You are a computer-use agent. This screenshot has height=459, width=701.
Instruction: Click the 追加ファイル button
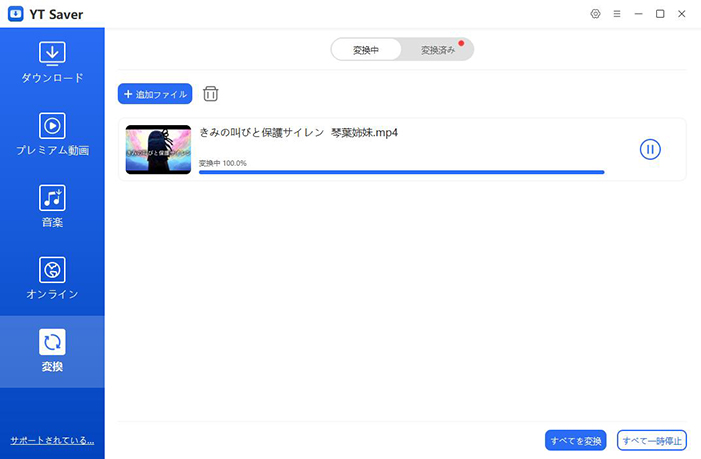(x=155, y=94)
